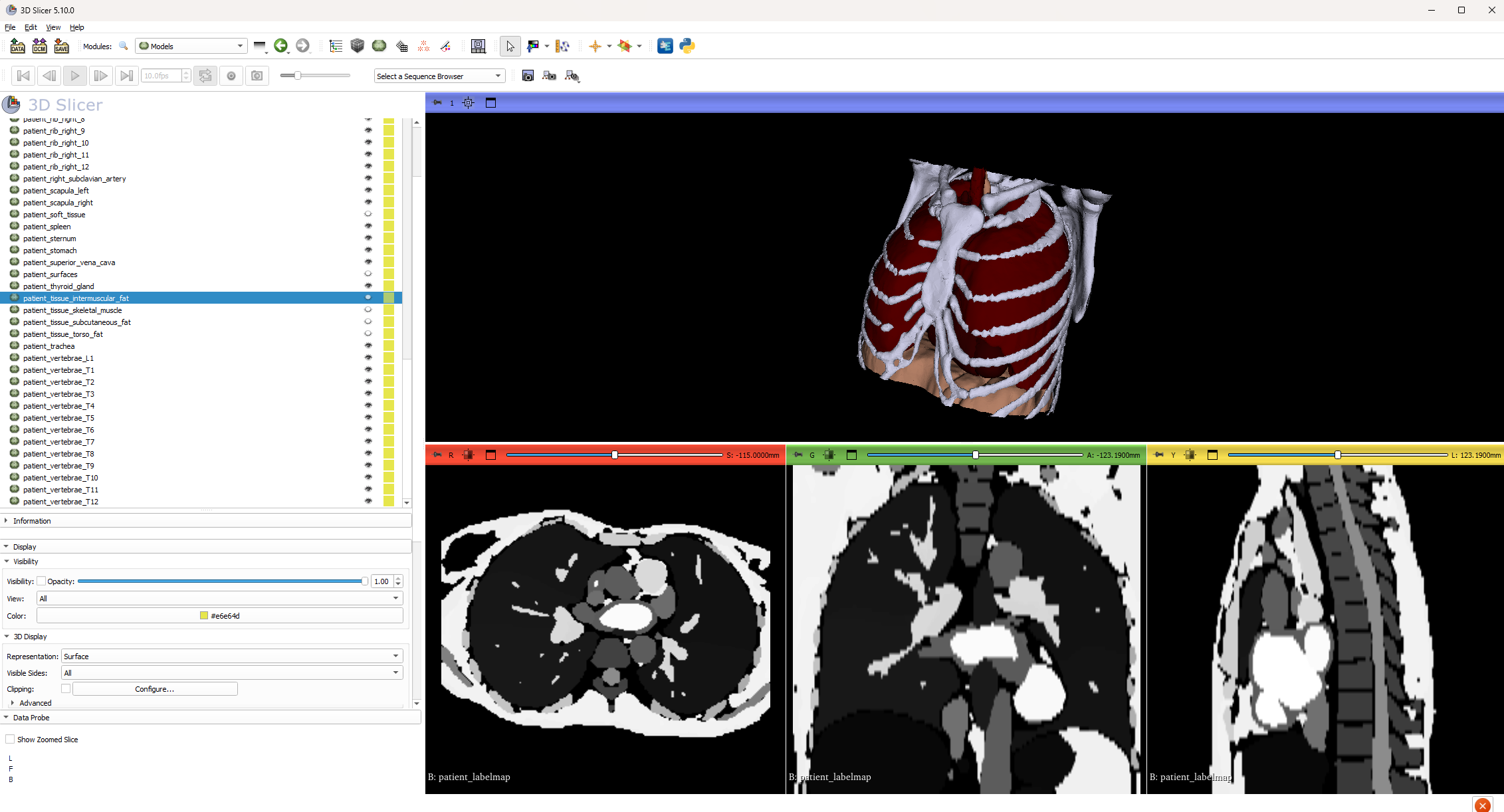This screenshot has width=1504, height=812.
Task: Click the Opacity slider track
Action: (223, 581)
